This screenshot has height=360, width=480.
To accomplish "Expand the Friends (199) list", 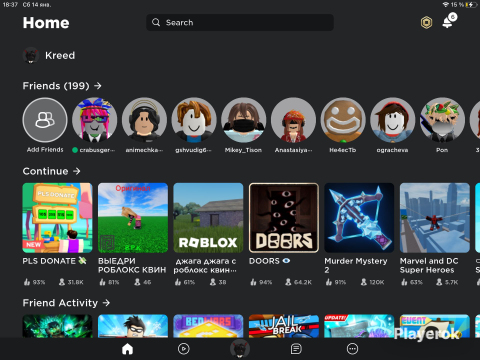I will 62,86.
